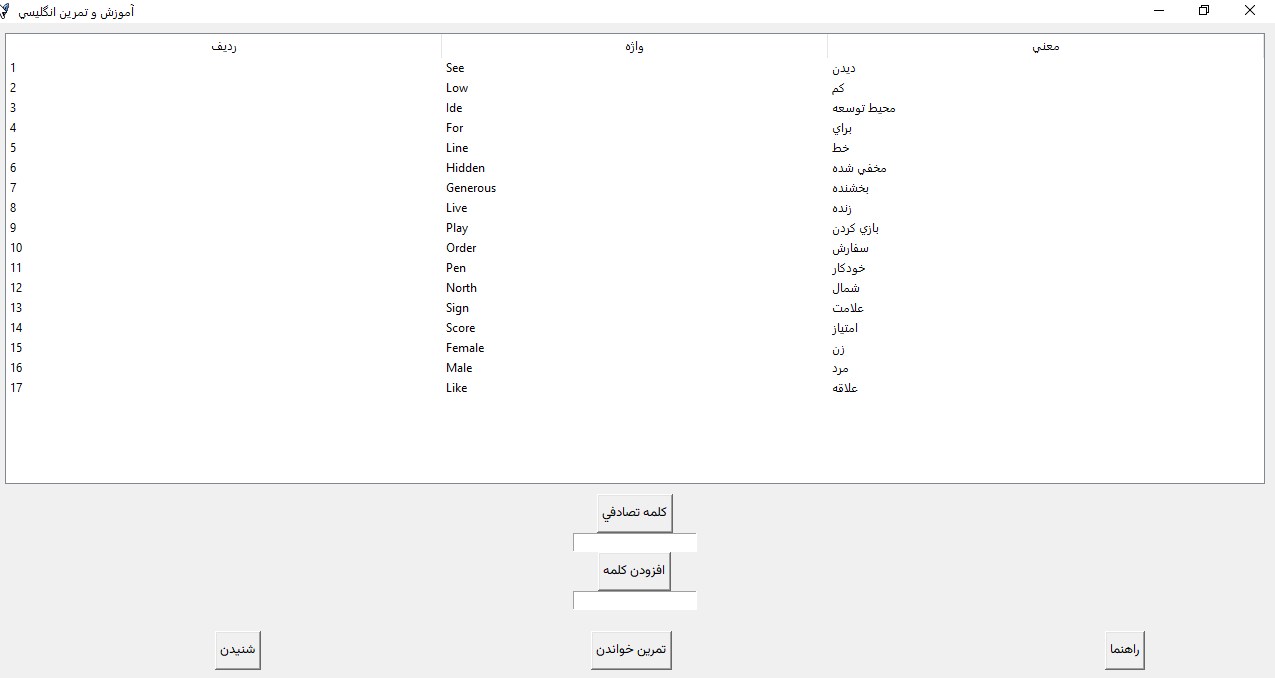Select the word Sign
This screenshot has height=678, width=1275.
tap(457, 308)
